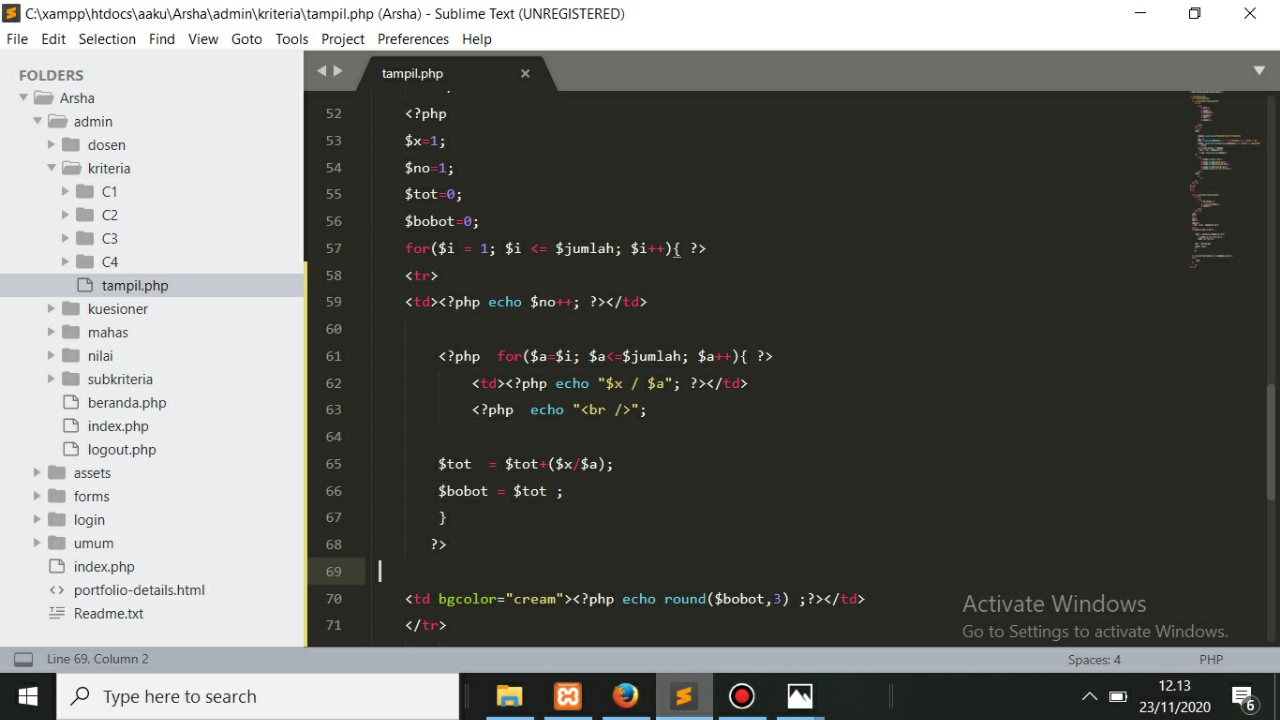Close the tampil.php tab
The image size is (1280, 720).
click(525, 73)
